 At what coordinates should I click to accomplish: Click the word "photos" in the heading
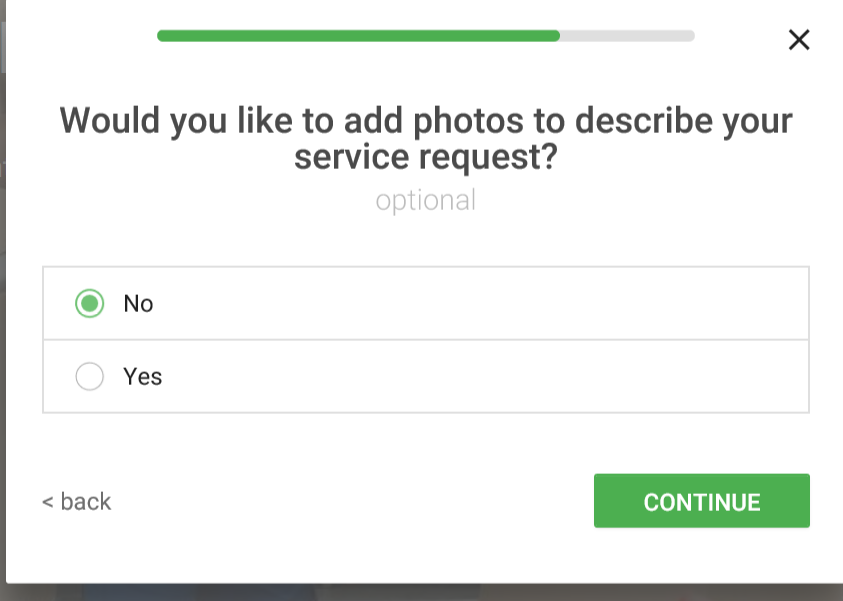click(469, 121)
